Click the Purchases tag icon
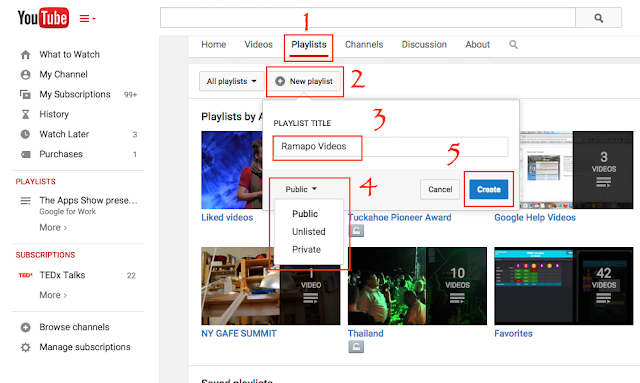 pyautogui.click(x=25, y=154)
